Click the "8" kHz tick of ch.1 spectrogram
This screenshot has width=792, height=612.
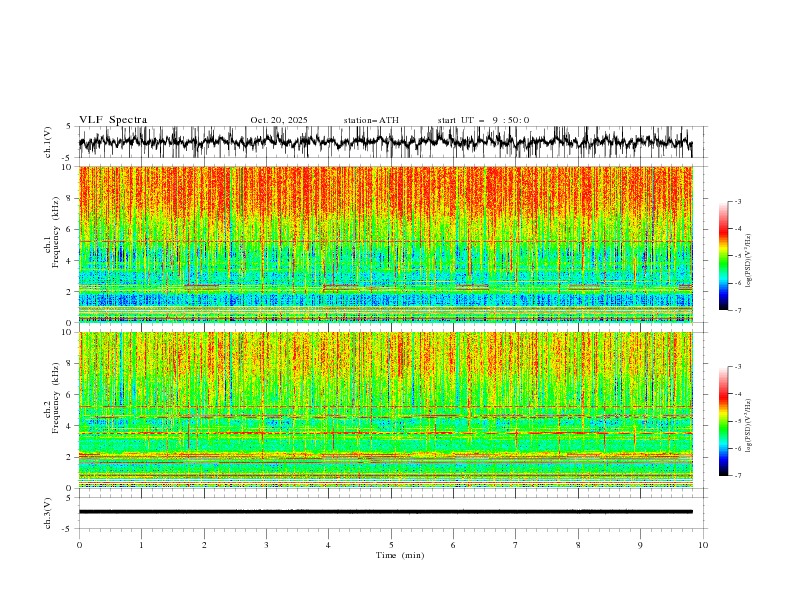[x=70, y=198]
